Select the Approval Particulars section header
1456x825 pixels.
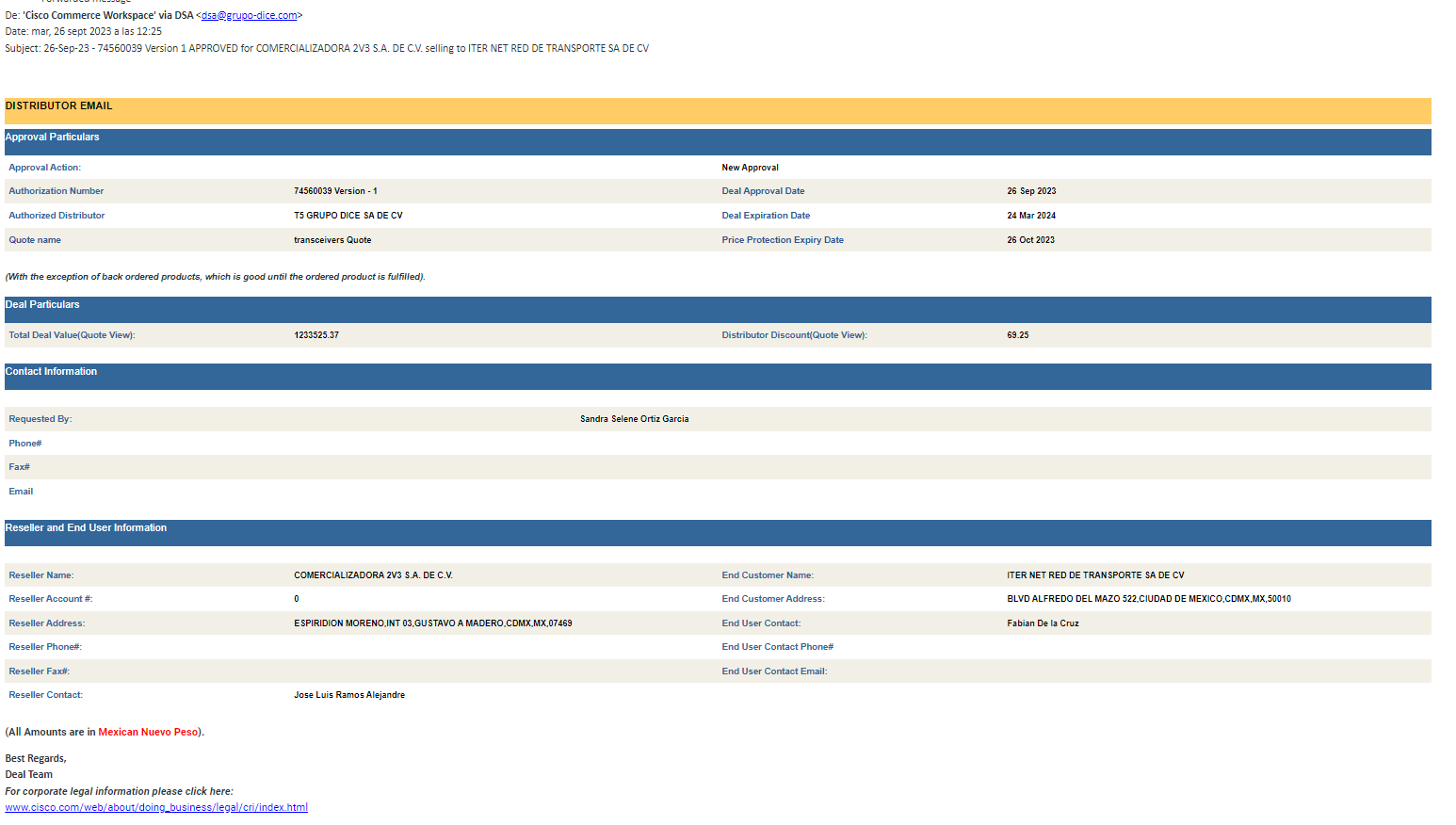click(52, 137)
